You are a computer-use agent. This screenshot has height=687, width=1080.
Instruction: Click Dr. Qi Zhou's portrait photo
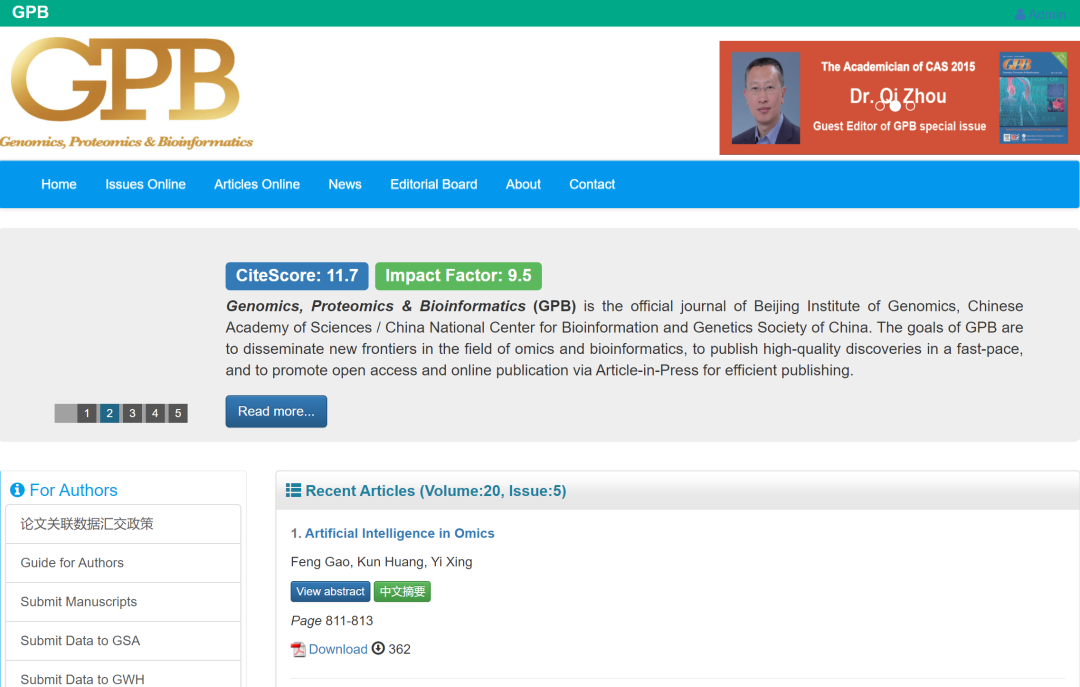coord(765,98)
